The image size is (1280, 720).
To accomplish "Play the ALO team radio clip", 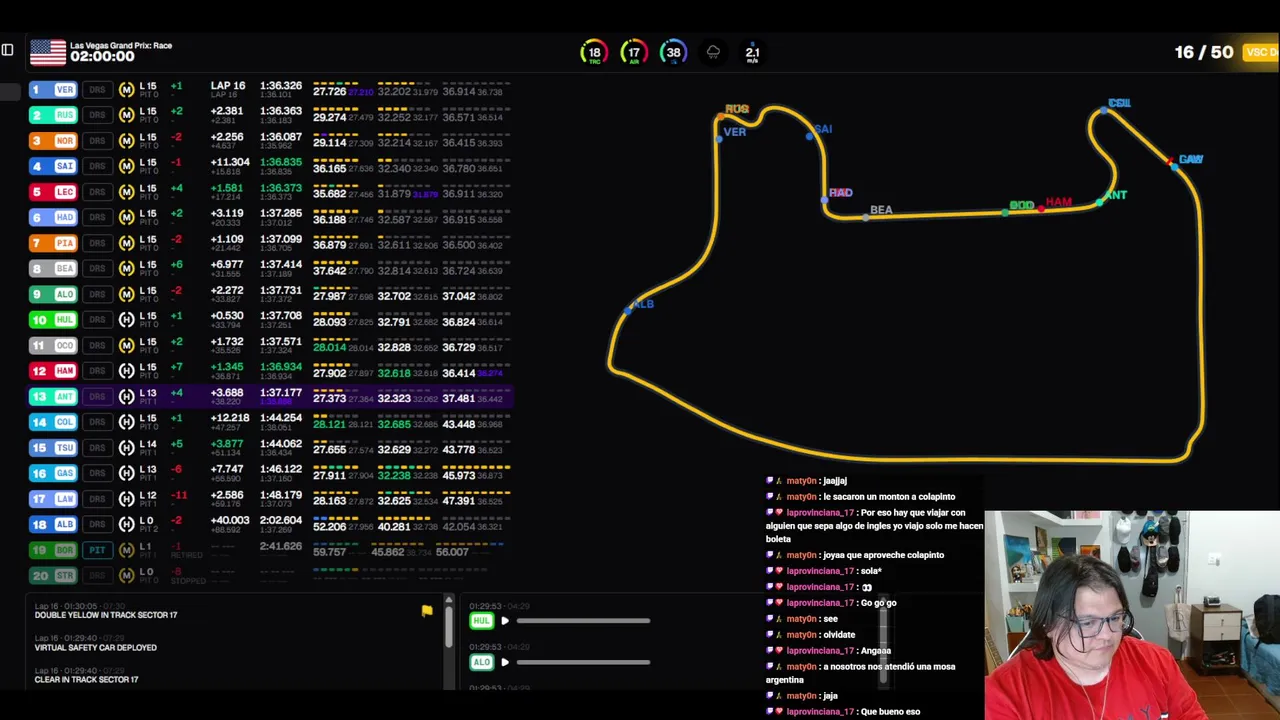I will tap(504, 662).
